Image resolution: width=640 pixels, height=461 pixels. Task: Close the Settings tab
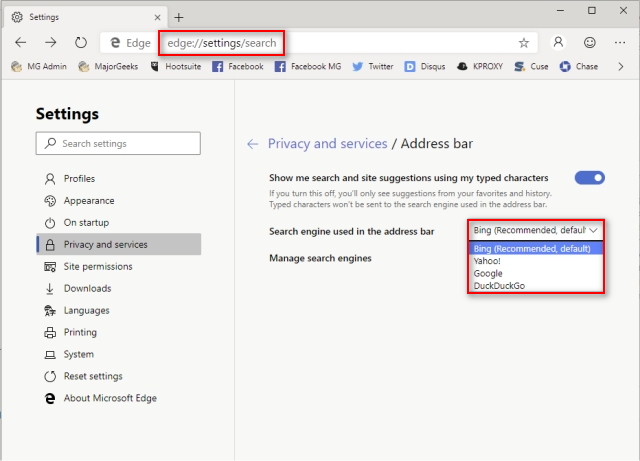point(158,18)
